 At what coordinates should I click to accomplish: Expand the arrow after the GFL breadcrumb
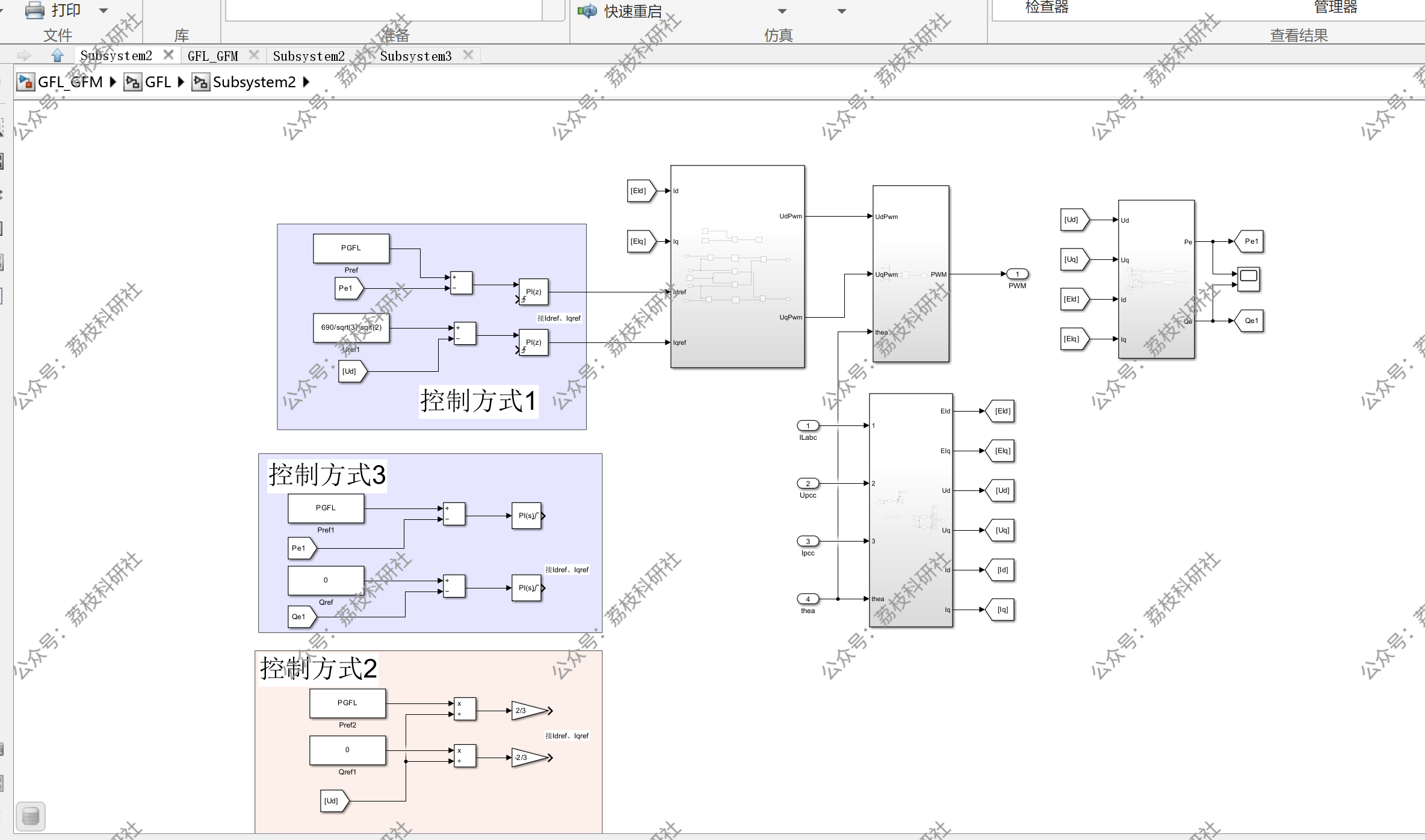point(181,82)
